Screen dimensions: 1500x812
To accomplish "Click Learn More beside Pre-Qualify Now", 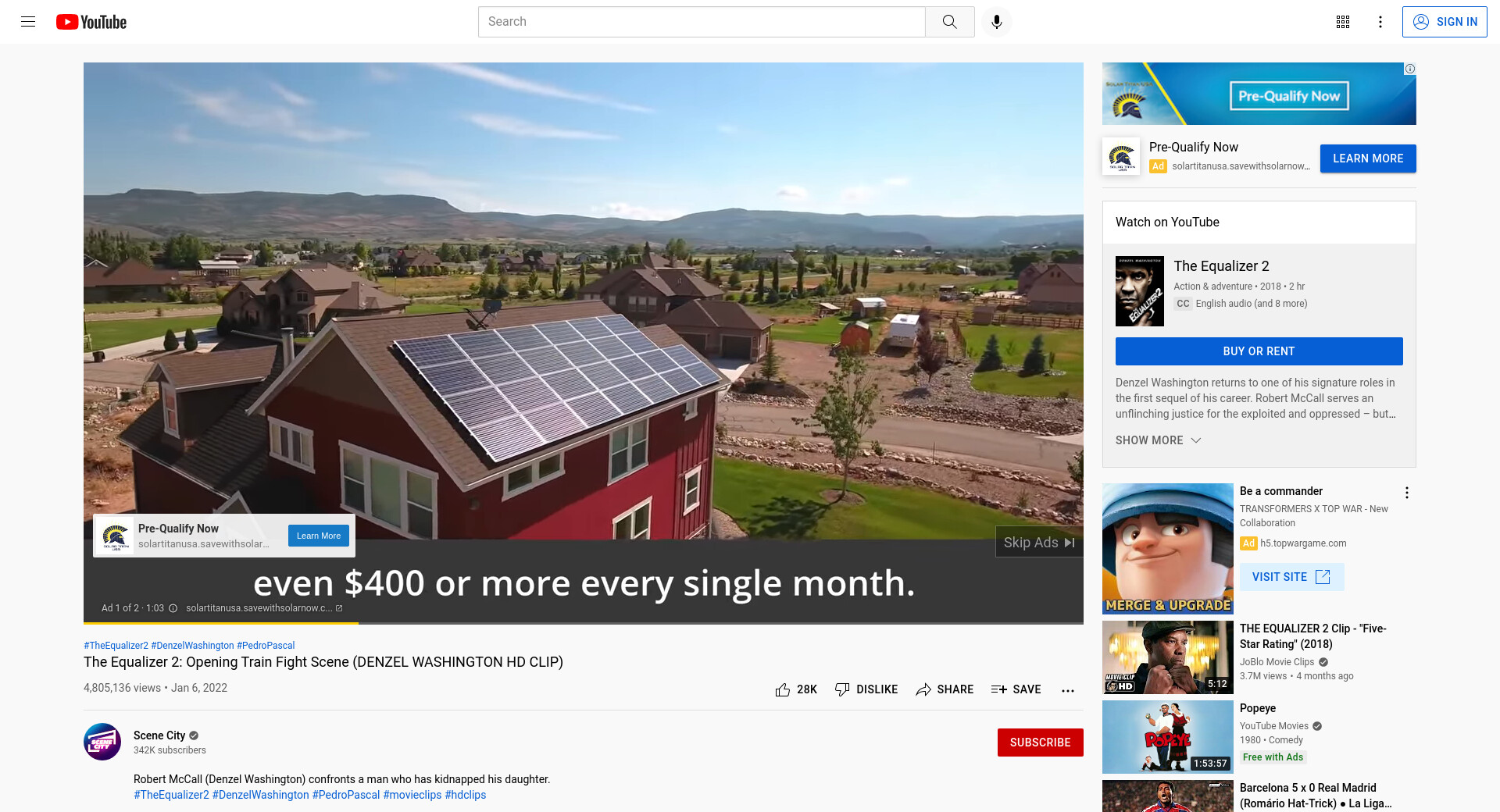I will point(1368,158).
